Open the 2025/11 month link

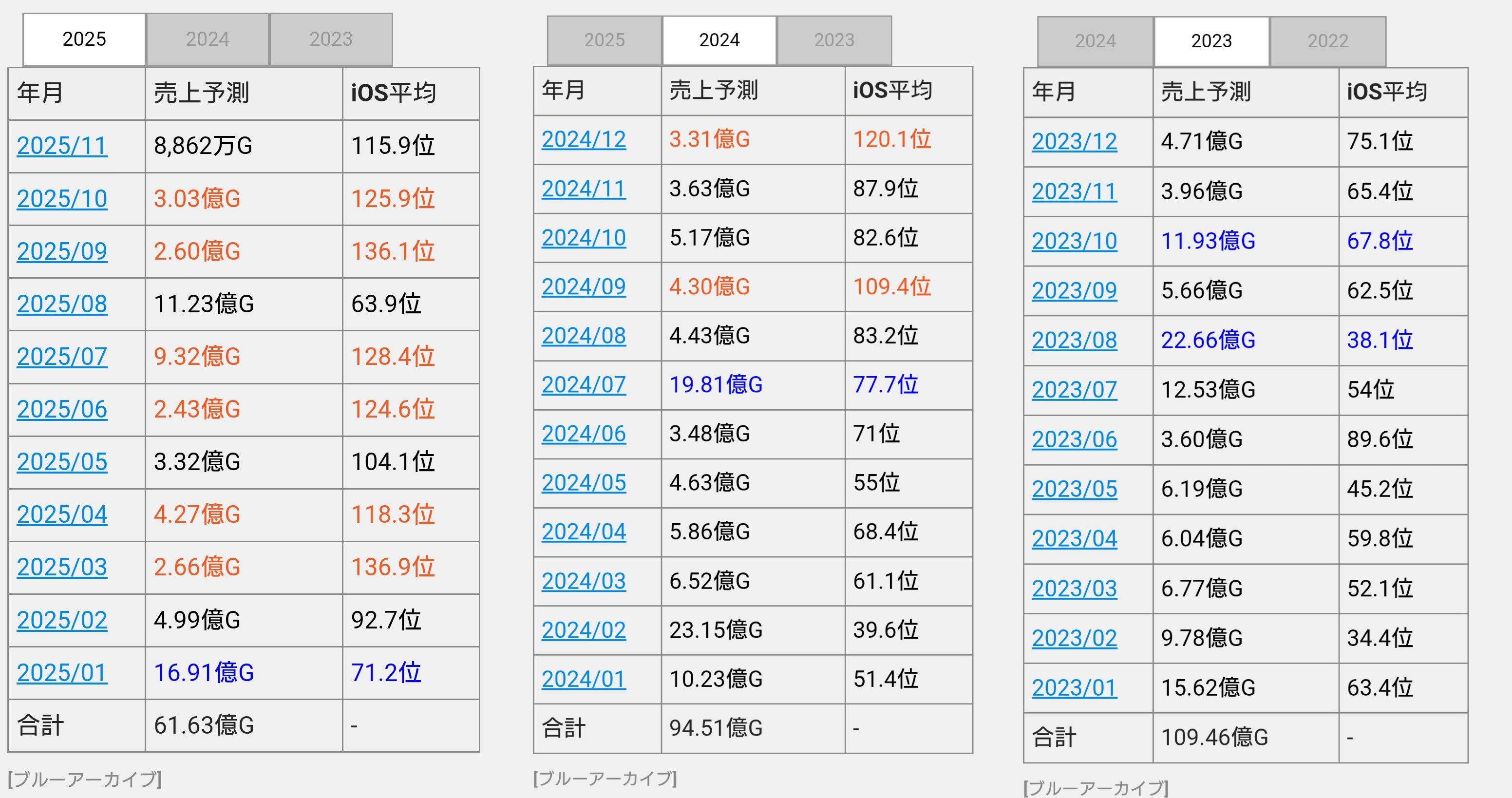tap(62, 146)
